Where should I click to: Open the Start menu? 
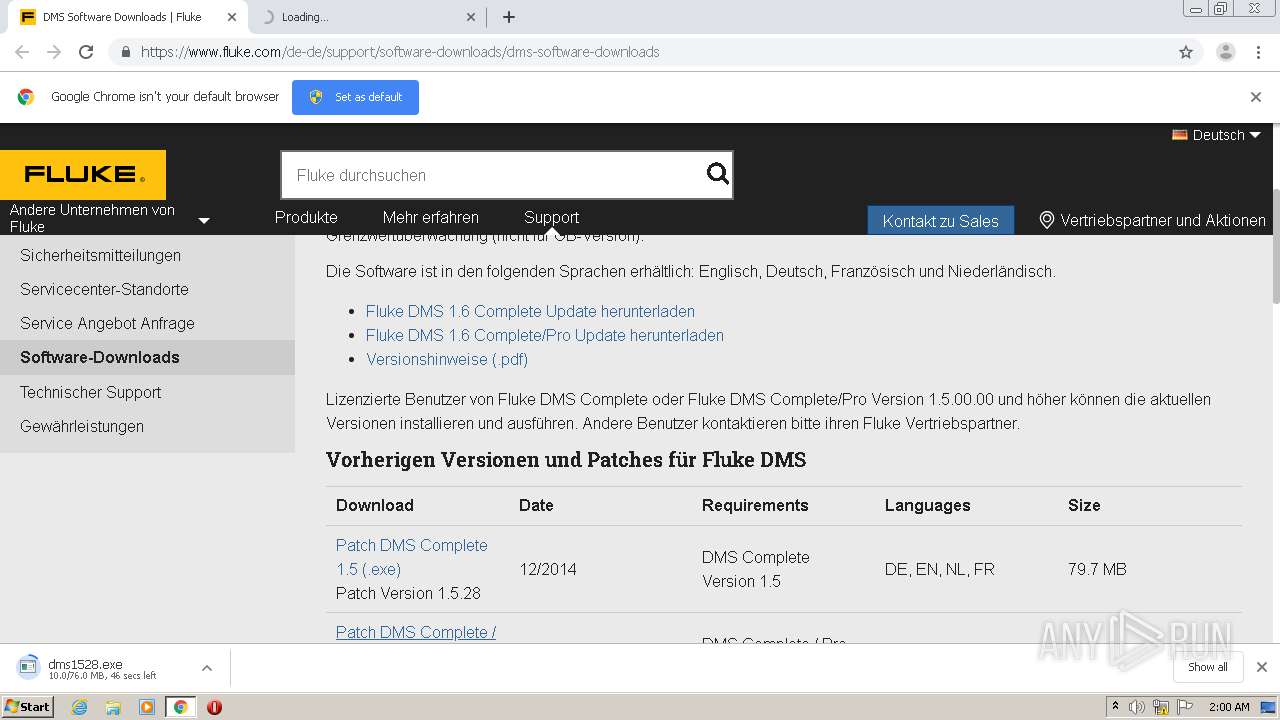27,707
